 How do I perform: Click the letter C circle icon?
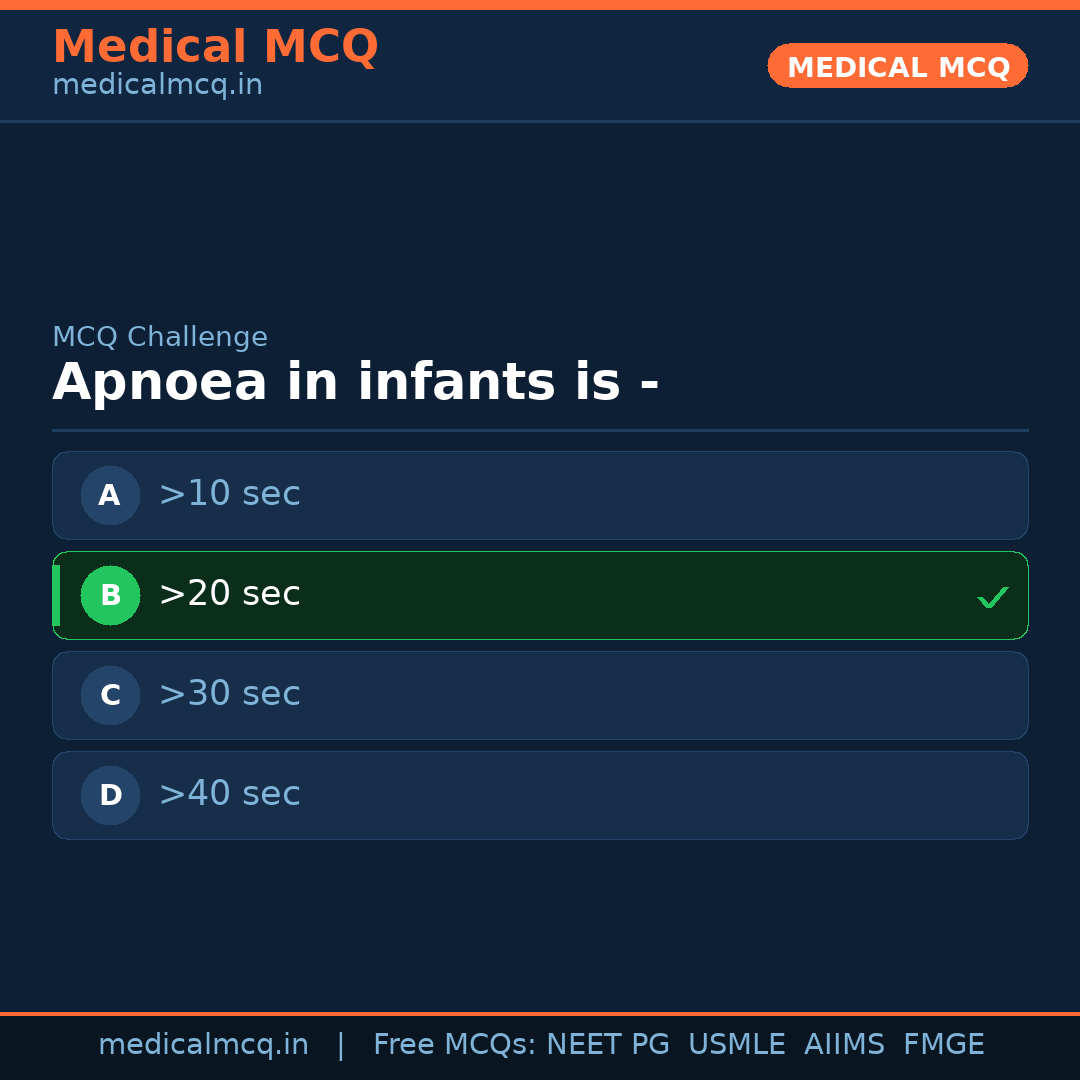pyautogui.click(x=110, y=695)
